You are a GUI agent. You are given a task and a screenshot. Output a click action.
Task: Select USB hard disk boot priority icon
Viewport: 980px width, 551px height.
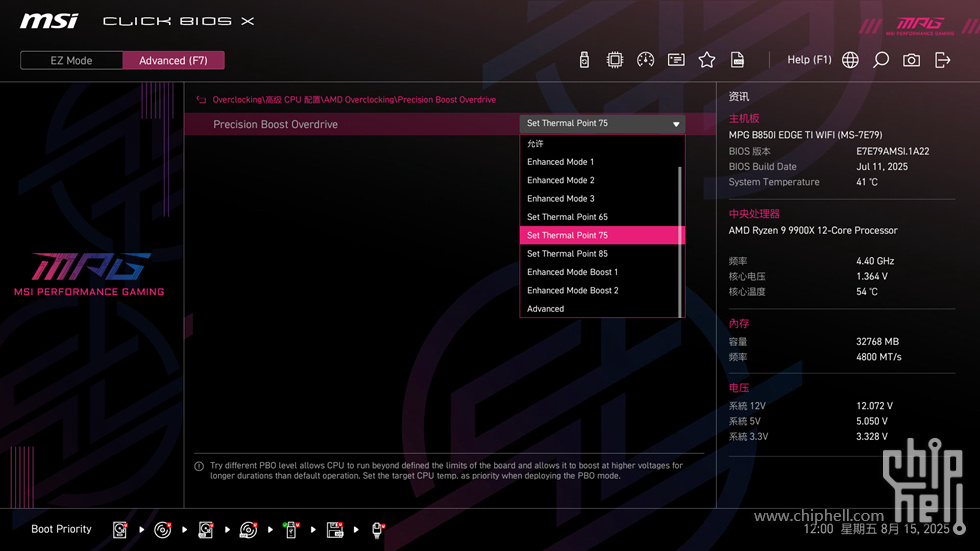pos(206,530)
